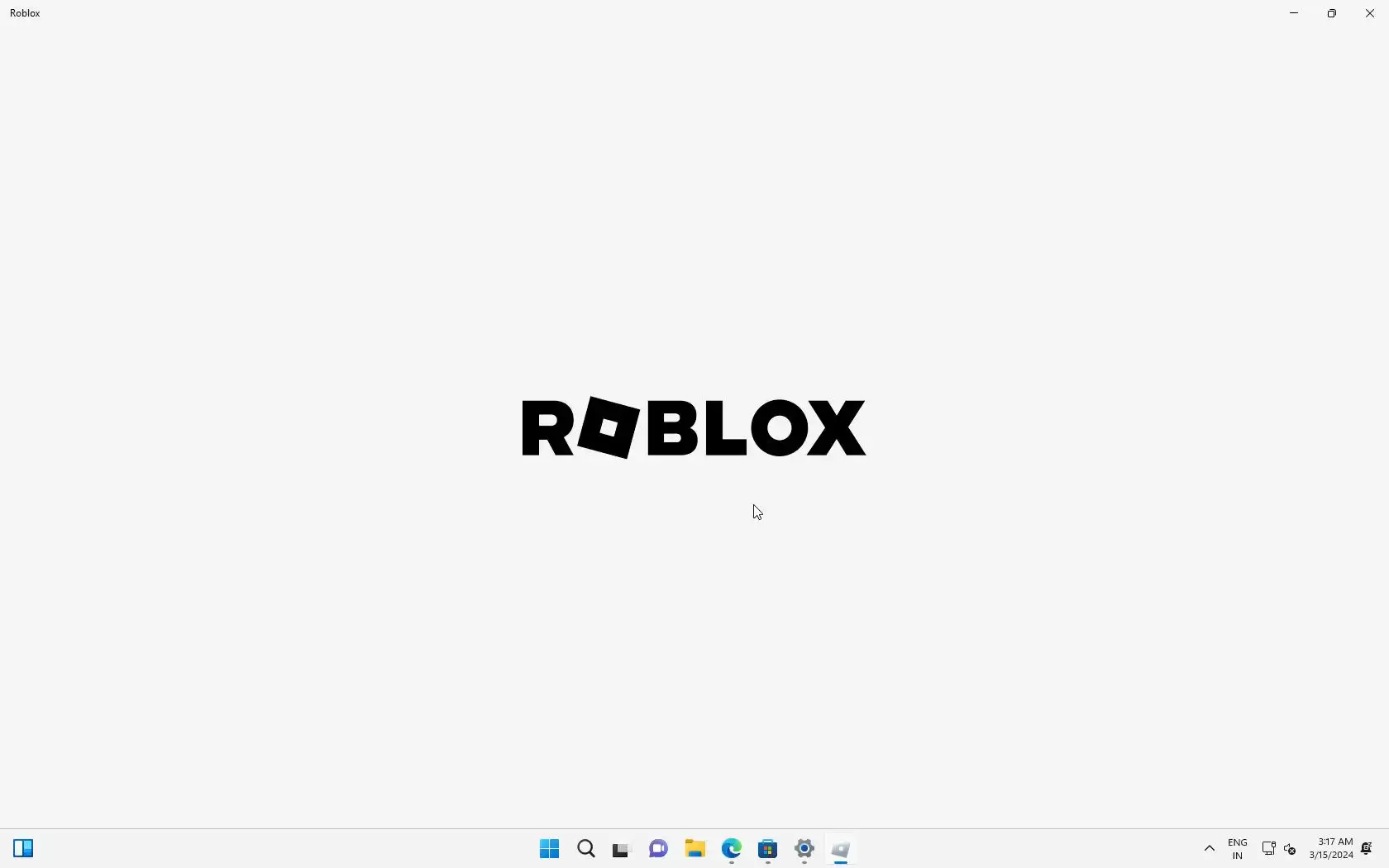1389x868 pixels.
Task: Open taskbar Search magnifier
Action: coord(586,849)
